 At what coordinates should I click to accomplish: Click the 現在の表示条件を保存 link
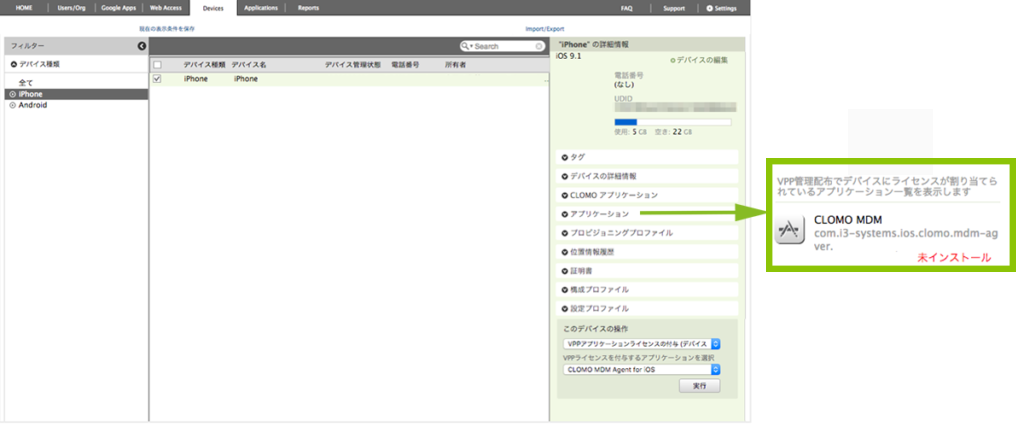click(x=167, y=29)
